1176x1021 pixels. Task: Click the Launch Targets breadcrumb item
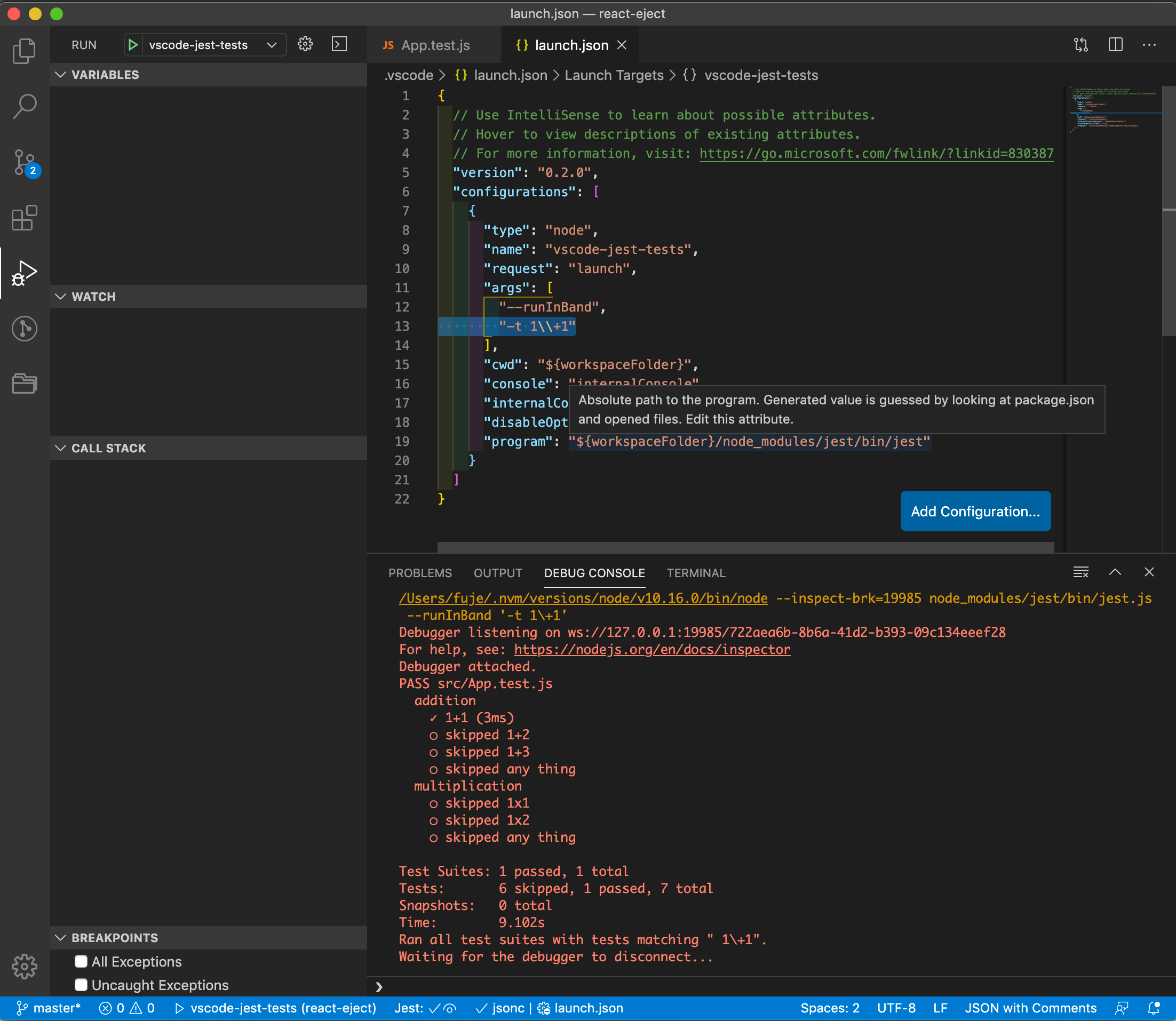coord(614,75)
